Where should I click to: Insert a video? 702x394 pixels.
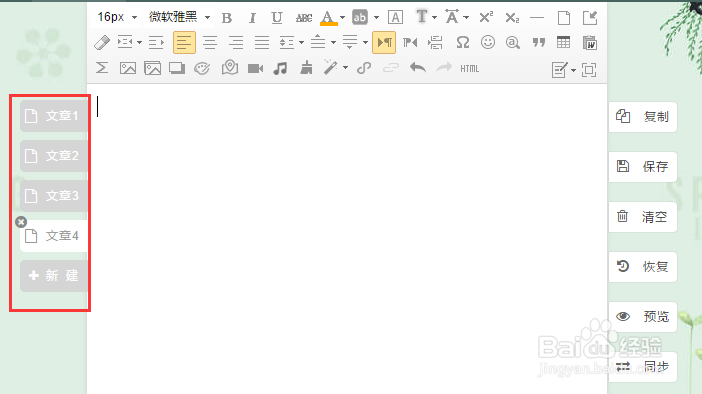(255, 69)
